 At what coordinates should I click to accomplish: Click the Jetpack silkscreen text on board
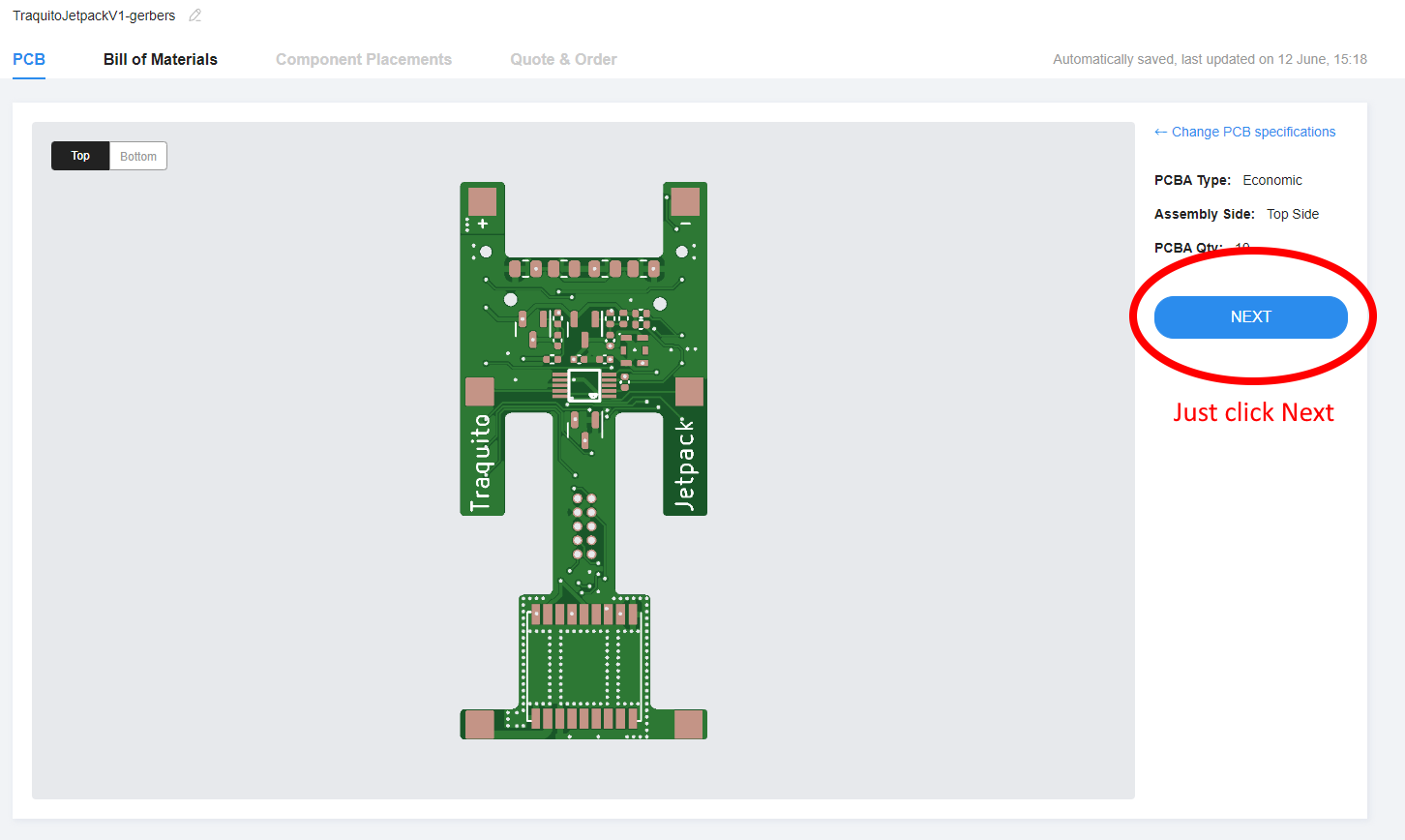click(x=685, y=465)
